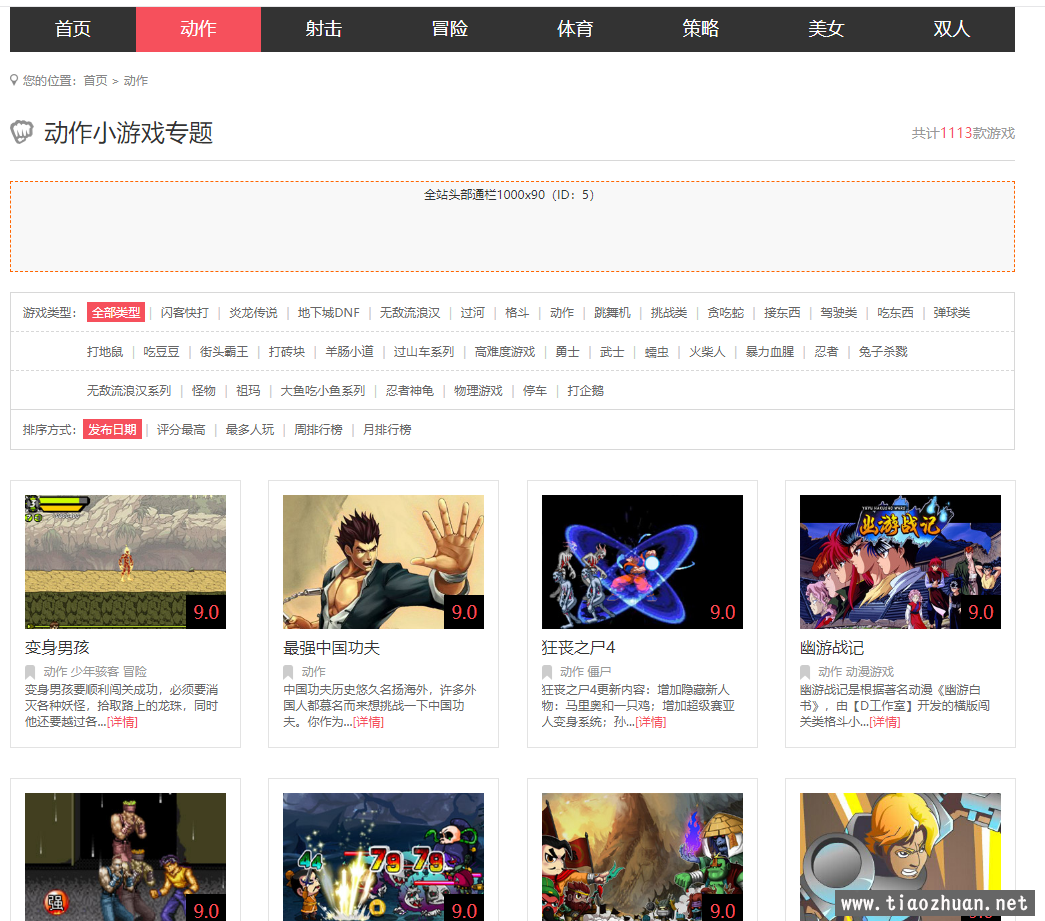Click the bookmark tag icon under 幽游战记
Viewport: 1045px width, 921px height.
805,672
